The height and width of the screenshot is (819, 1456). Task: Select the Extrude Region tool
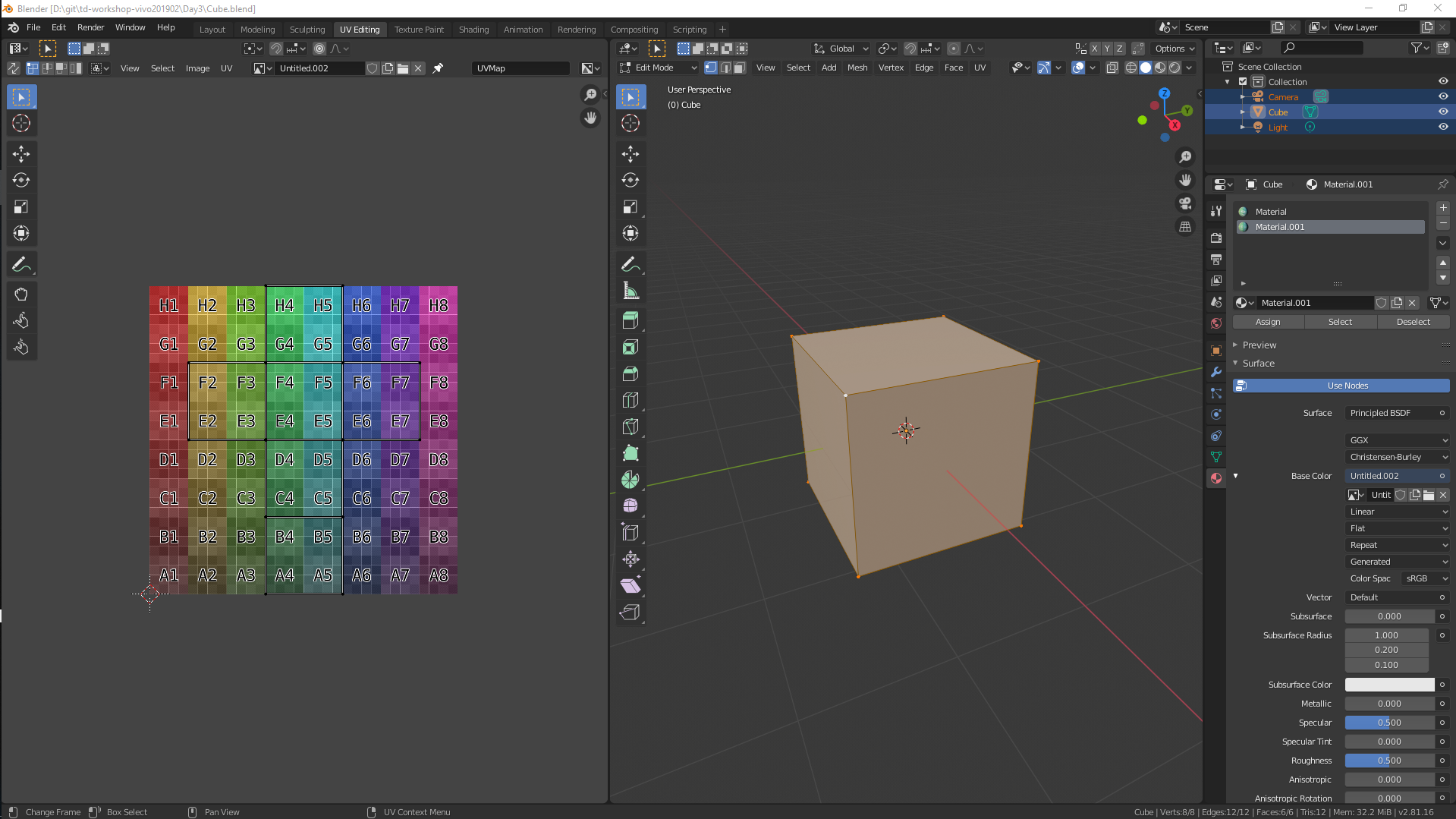pos(630,320)
